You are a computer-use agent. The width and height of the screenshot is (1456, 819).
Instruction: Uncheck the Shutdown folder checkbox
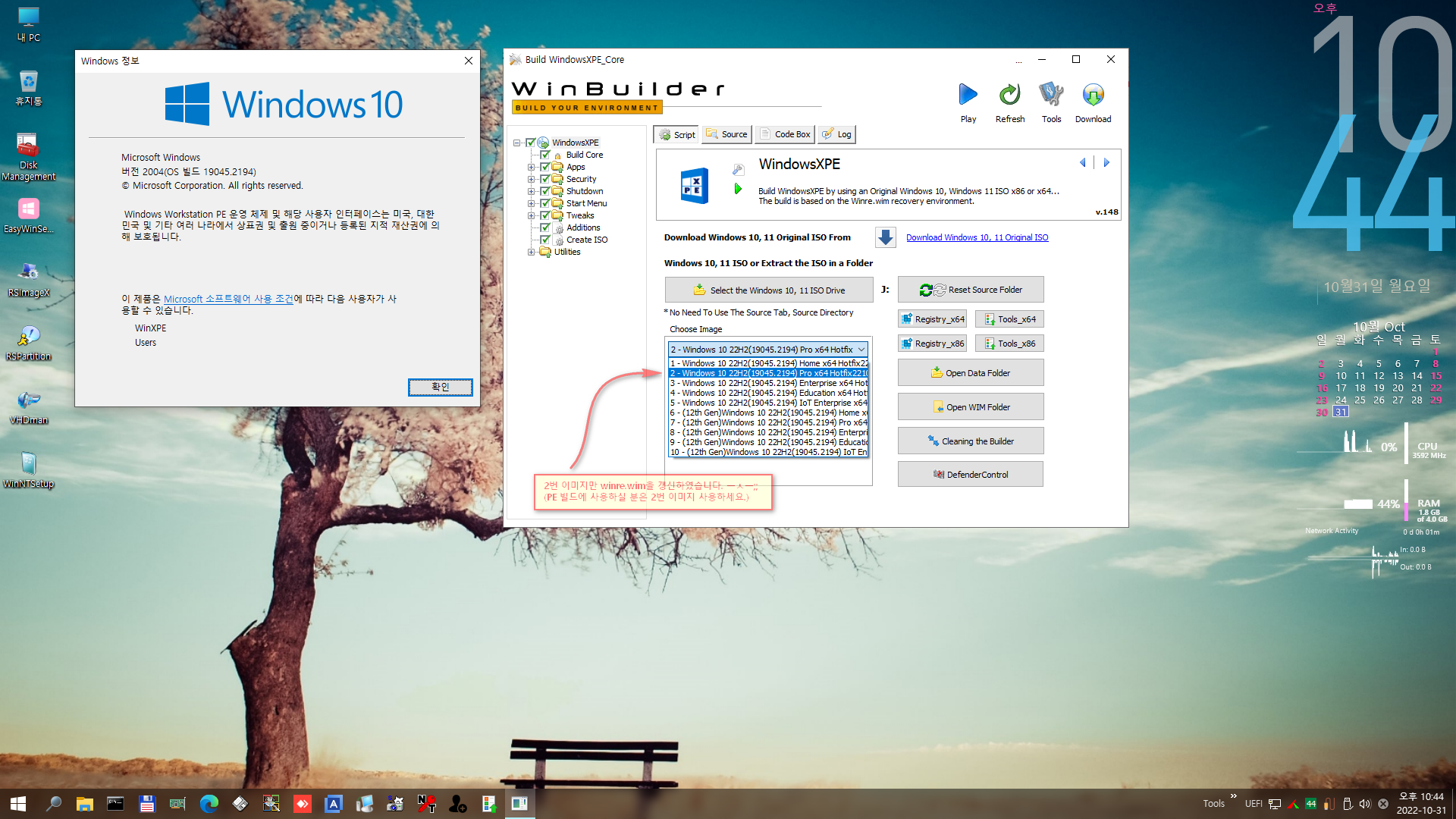544,191
